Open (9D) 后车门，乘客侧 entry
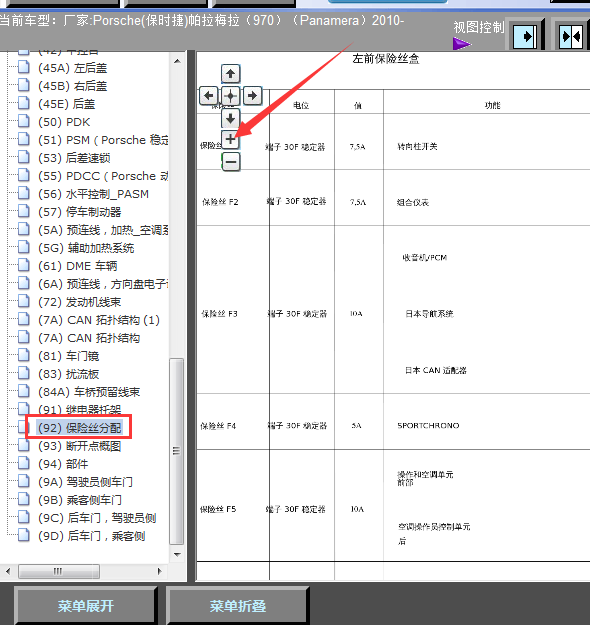The width and height of the screenshot is (590, 625). 91,536
